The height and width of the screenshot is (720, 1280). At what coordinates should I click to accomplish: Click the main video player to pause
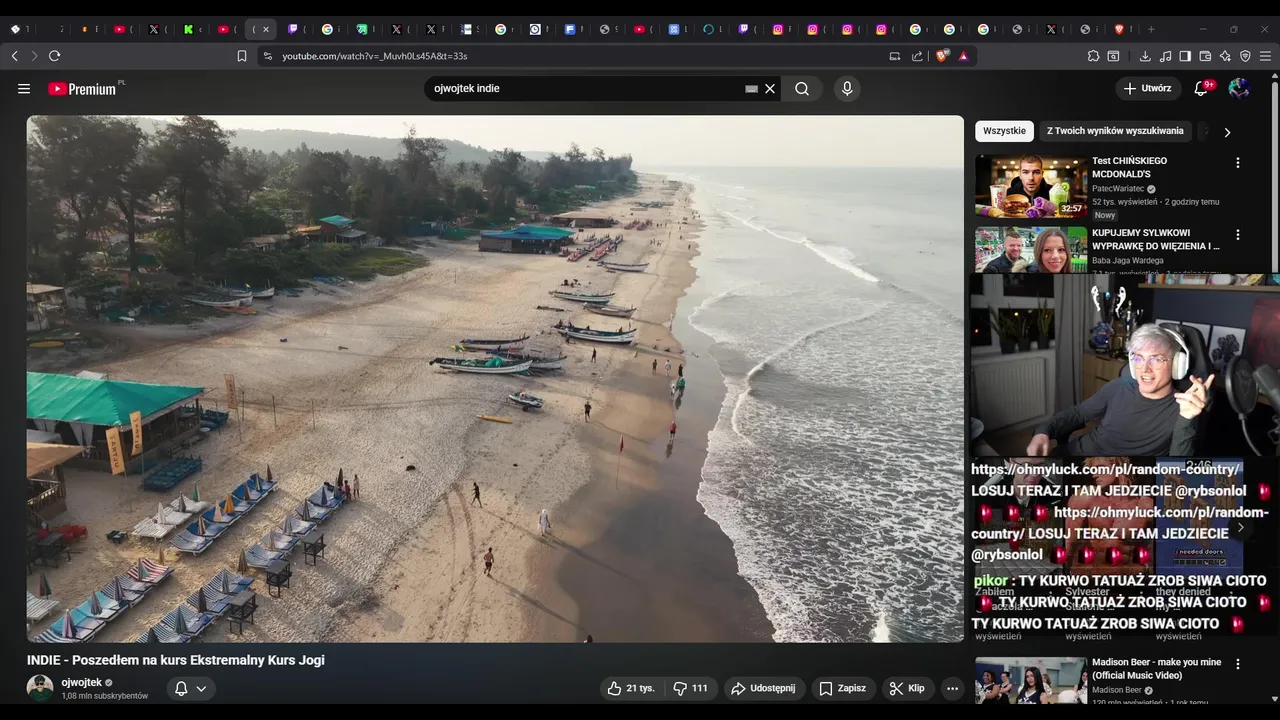pos(495,378)
